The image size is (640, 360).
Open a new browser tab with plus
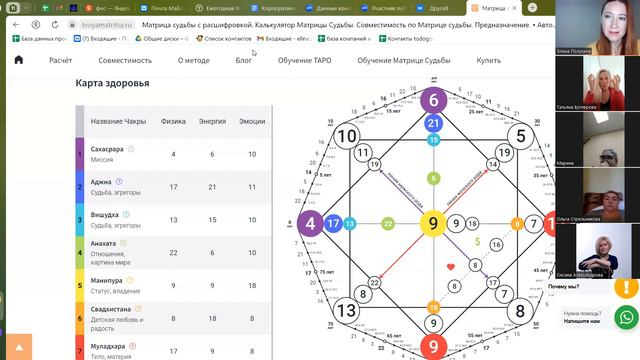tap(532, 8)
